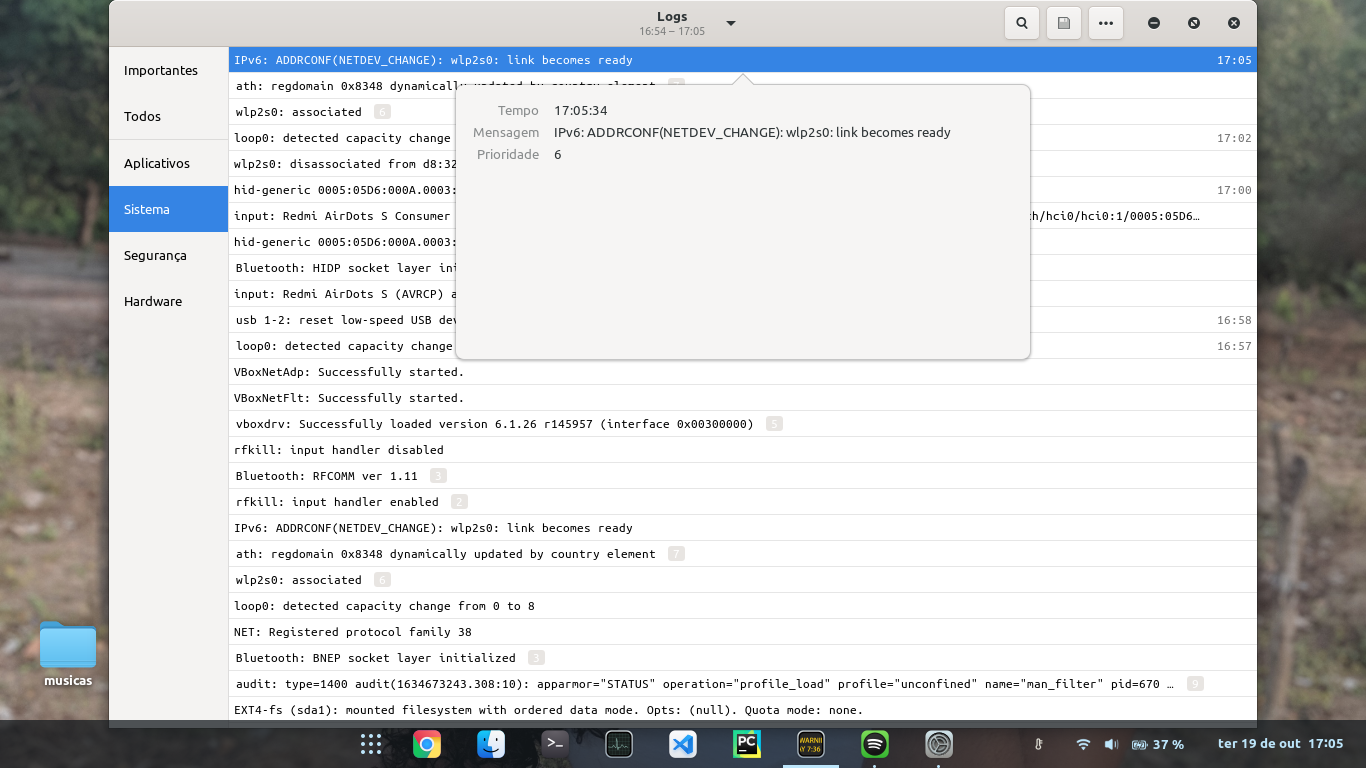Viewport: 1366px width, 768px height.
Task: Open the three-dots menu in the header
Action: click(1105, 23)
